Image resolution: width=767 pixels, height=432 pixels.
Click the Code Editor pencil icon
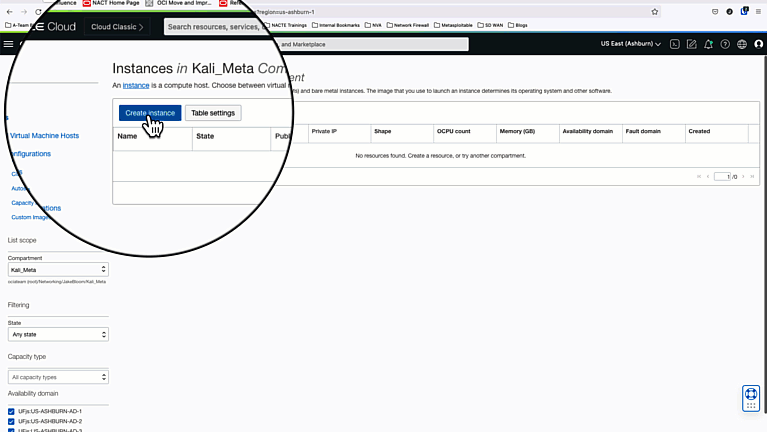[691, 44]
